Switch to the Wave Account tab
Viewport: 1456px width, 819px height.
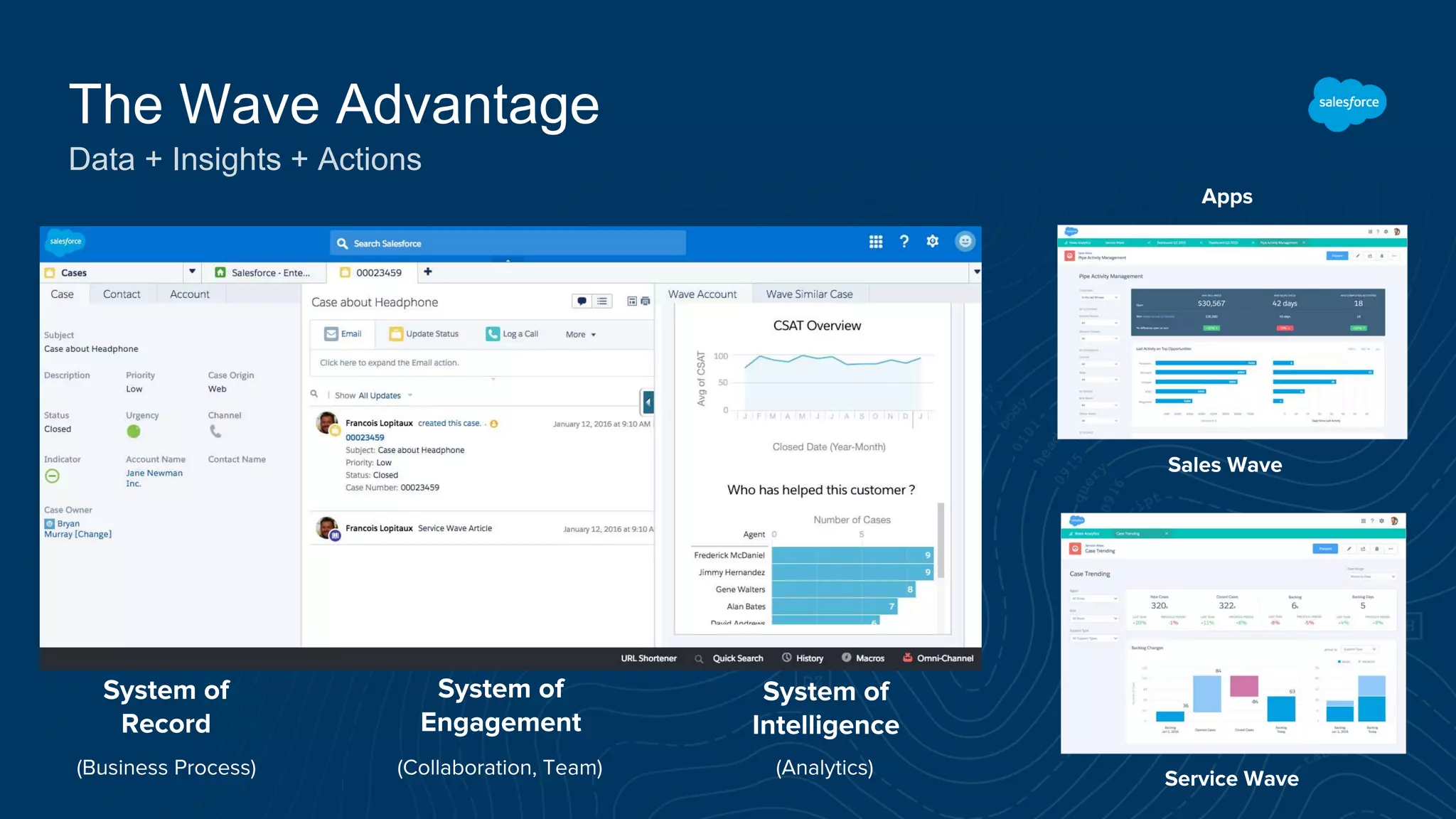(702, 294)
